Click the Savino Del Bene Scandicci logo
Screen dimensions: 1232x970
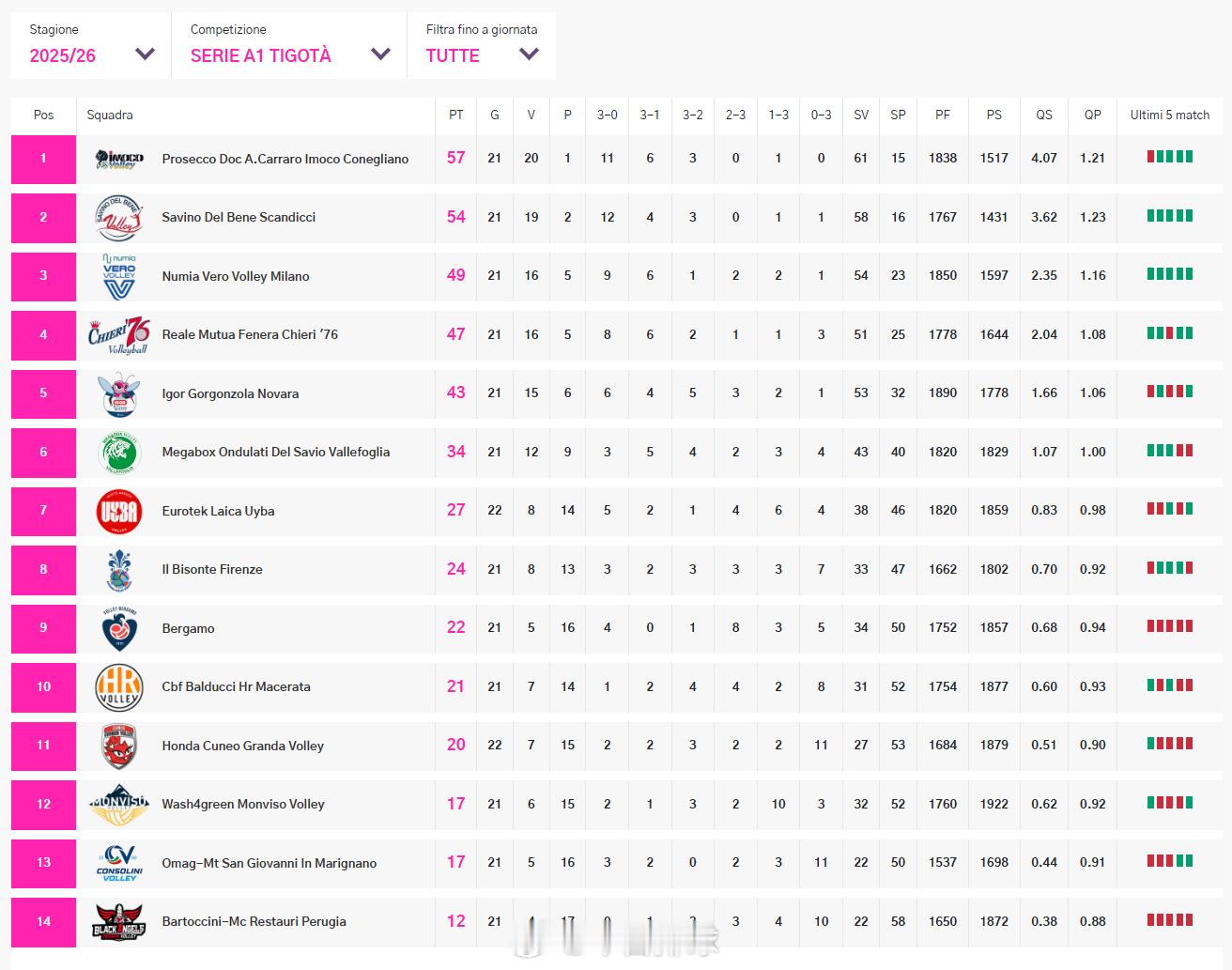point(119,217)
